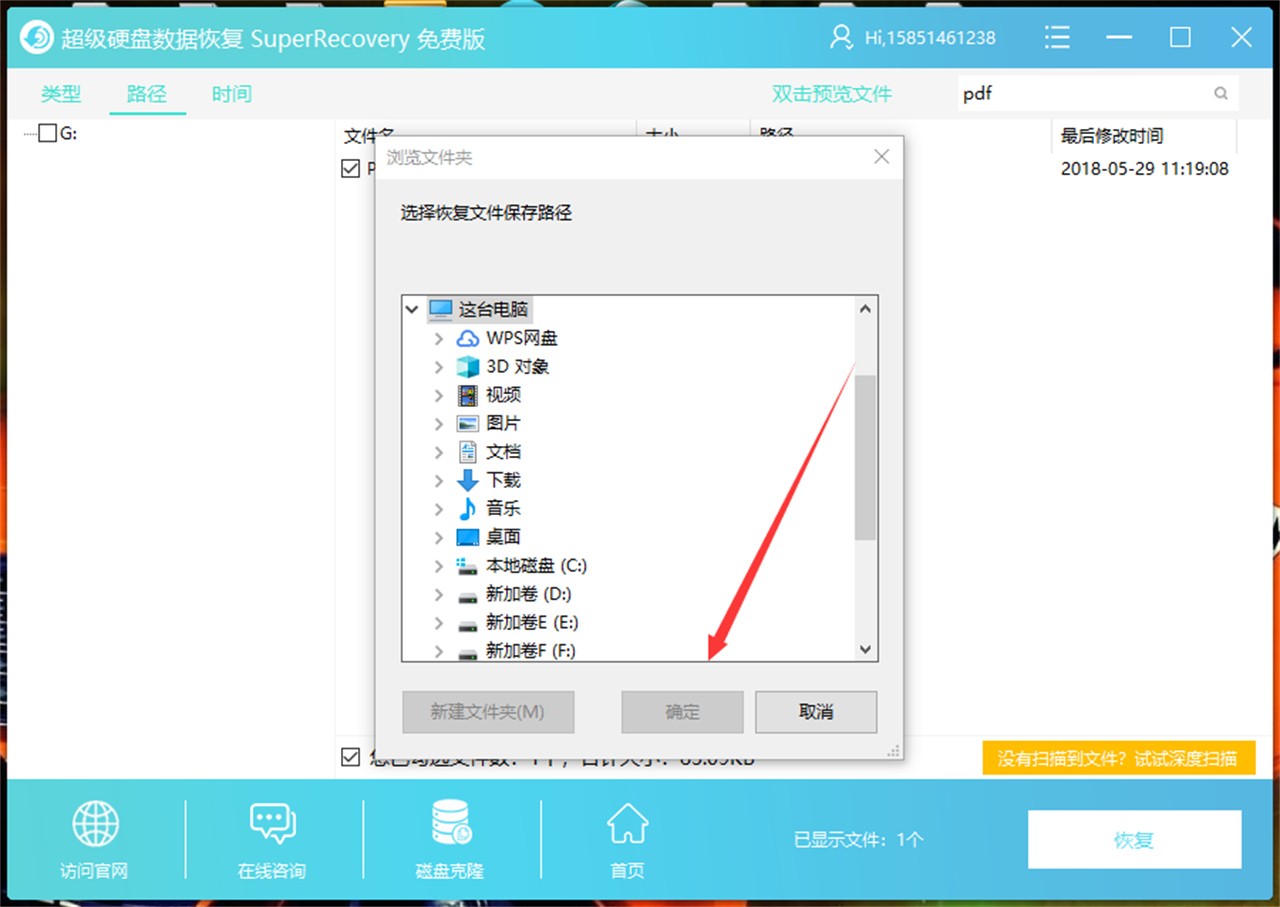Toggle the select-all checkbox in status row
Viewport: 1280px width, 907px height.
pos(349,757)
